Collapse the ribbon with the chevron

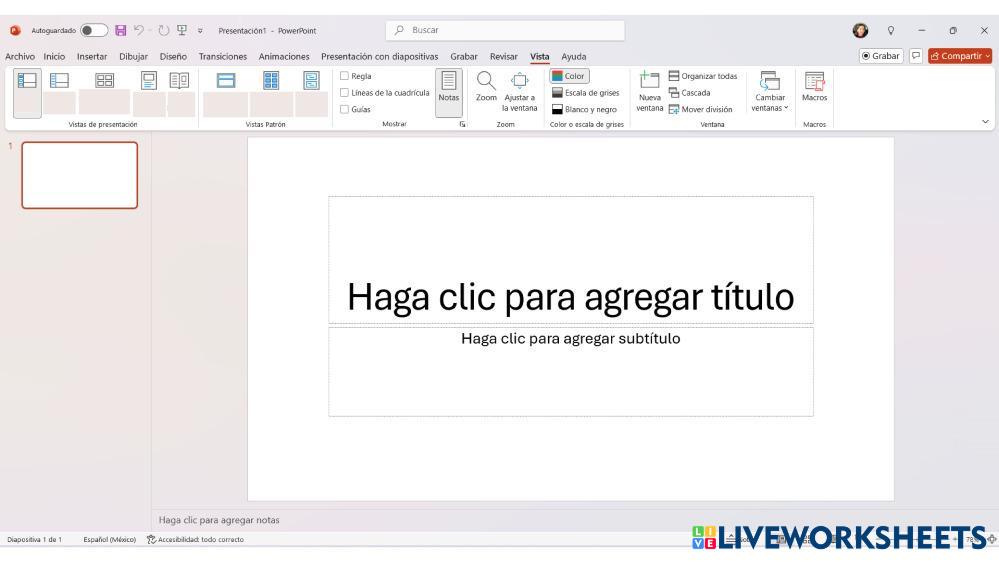click(x=986, y=121)
